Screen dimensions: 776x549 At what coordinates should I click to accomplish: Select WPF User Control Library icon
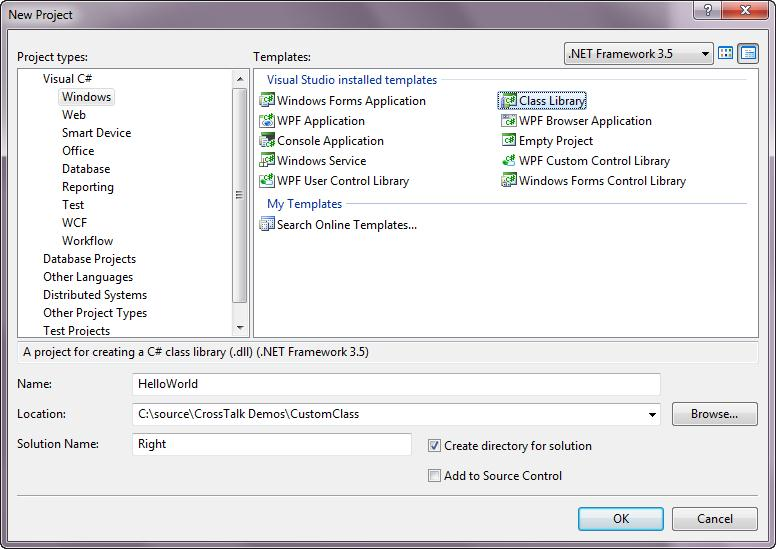[267, 180]
